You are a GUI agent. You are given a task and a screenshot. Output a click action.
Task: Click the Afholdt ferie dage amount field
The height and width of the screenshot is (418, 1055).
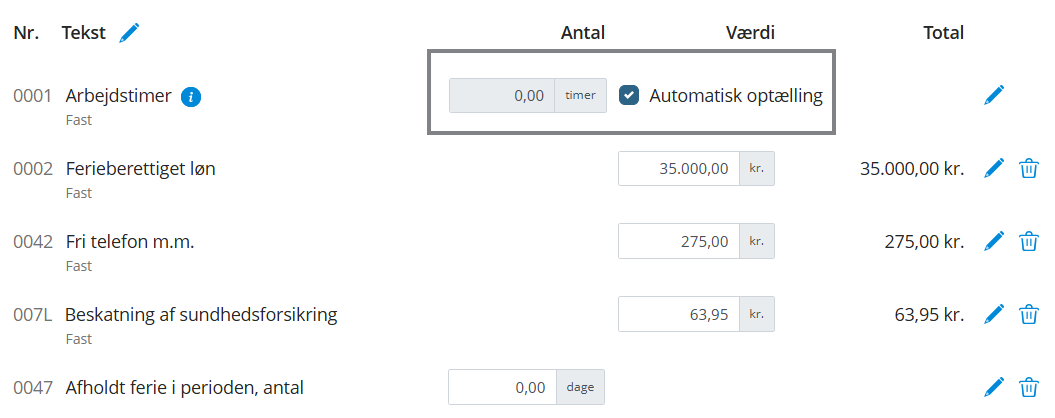point(502,387)
